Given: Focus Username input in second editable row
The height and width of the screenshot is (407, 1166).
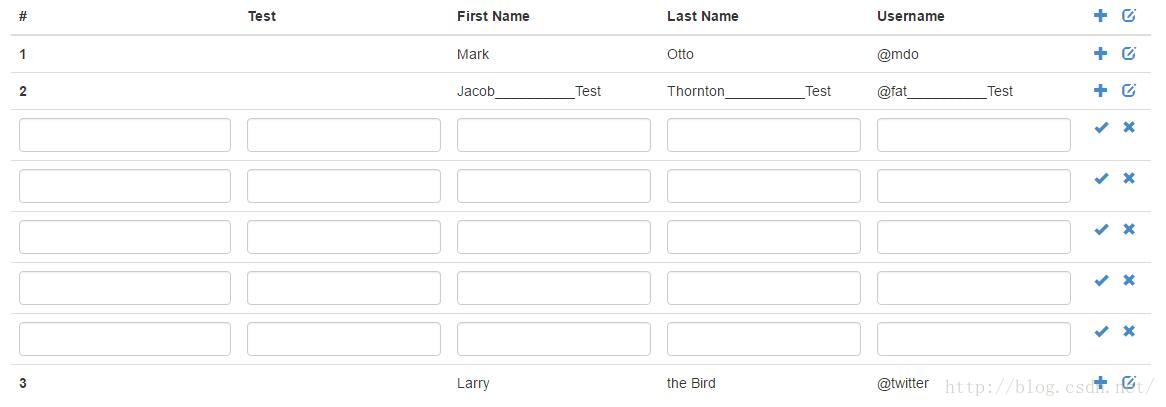Looking at the screenshot, I should click(x=973, y=186).
